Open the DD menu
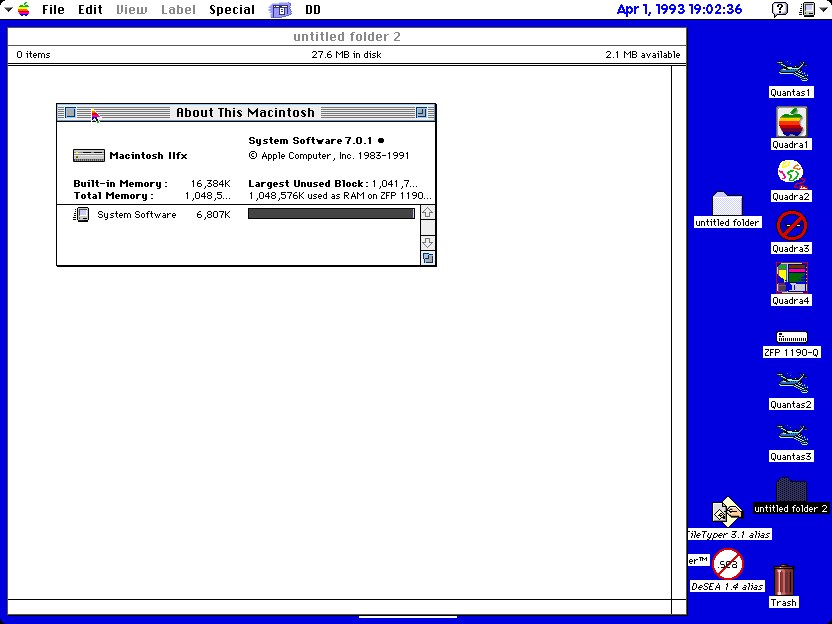832x624 pixels. pyautogui.click(x=313, y=10)
